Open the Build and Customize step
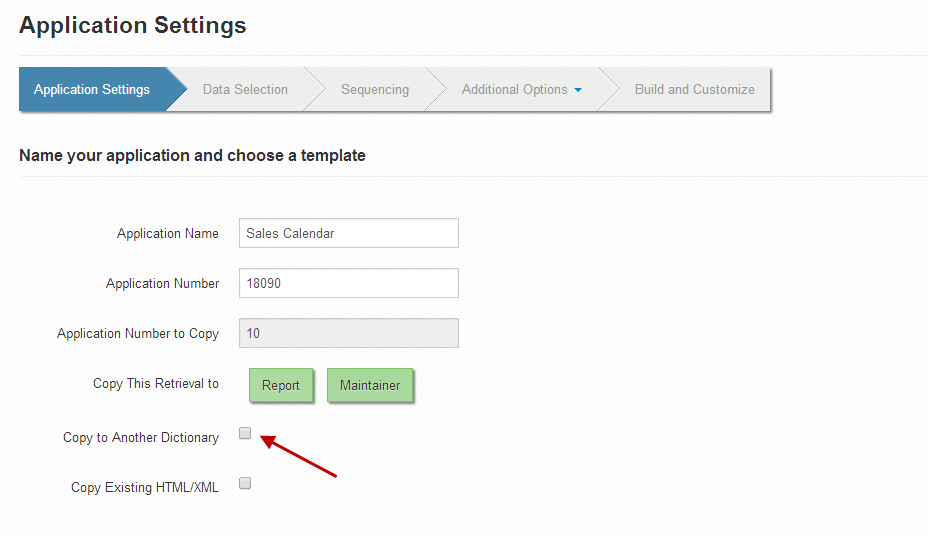This screenshot has height=536, width=928. pos(694,89)
